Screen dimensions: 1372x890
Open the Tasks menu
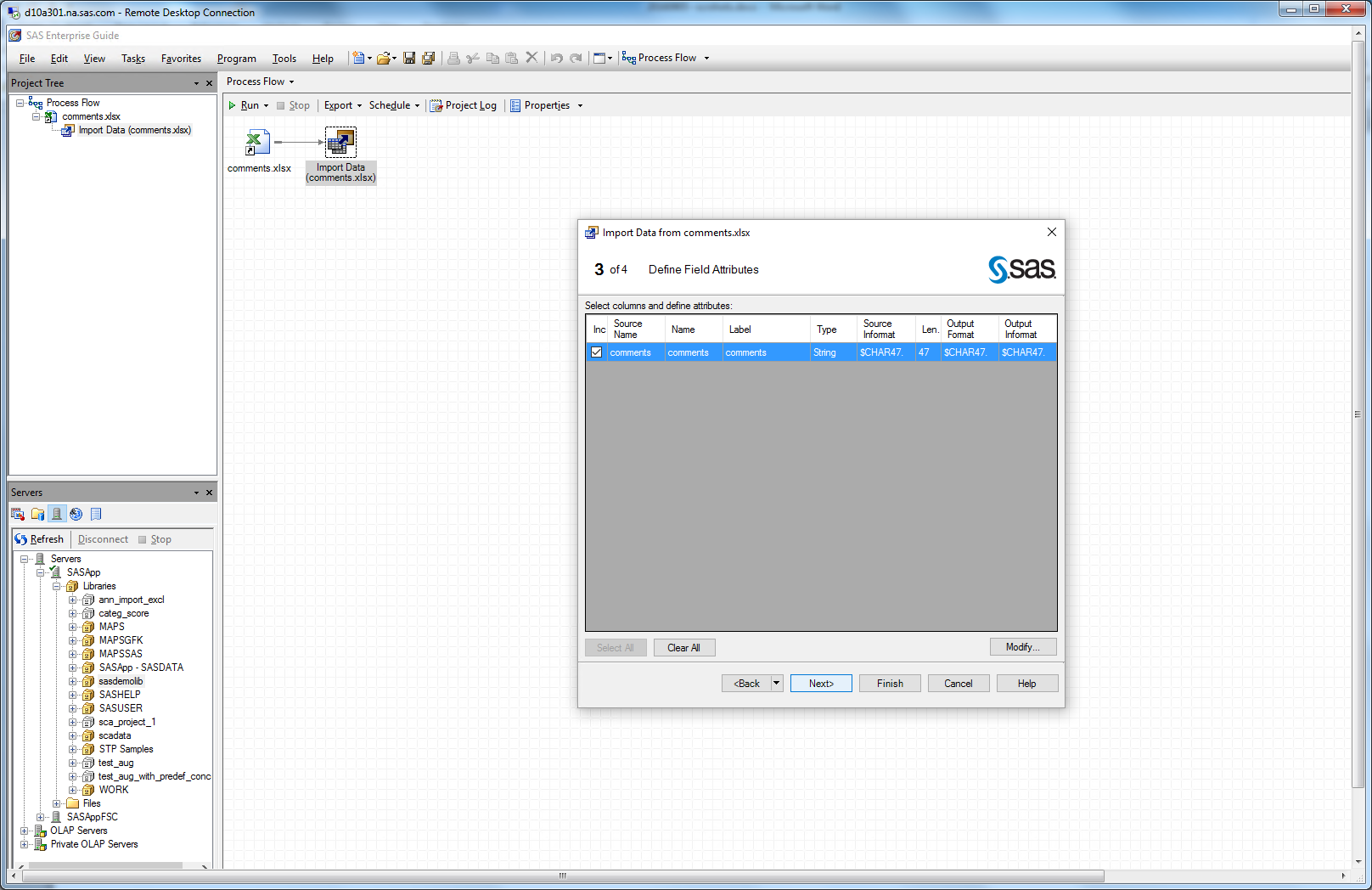tap(133, 59)
